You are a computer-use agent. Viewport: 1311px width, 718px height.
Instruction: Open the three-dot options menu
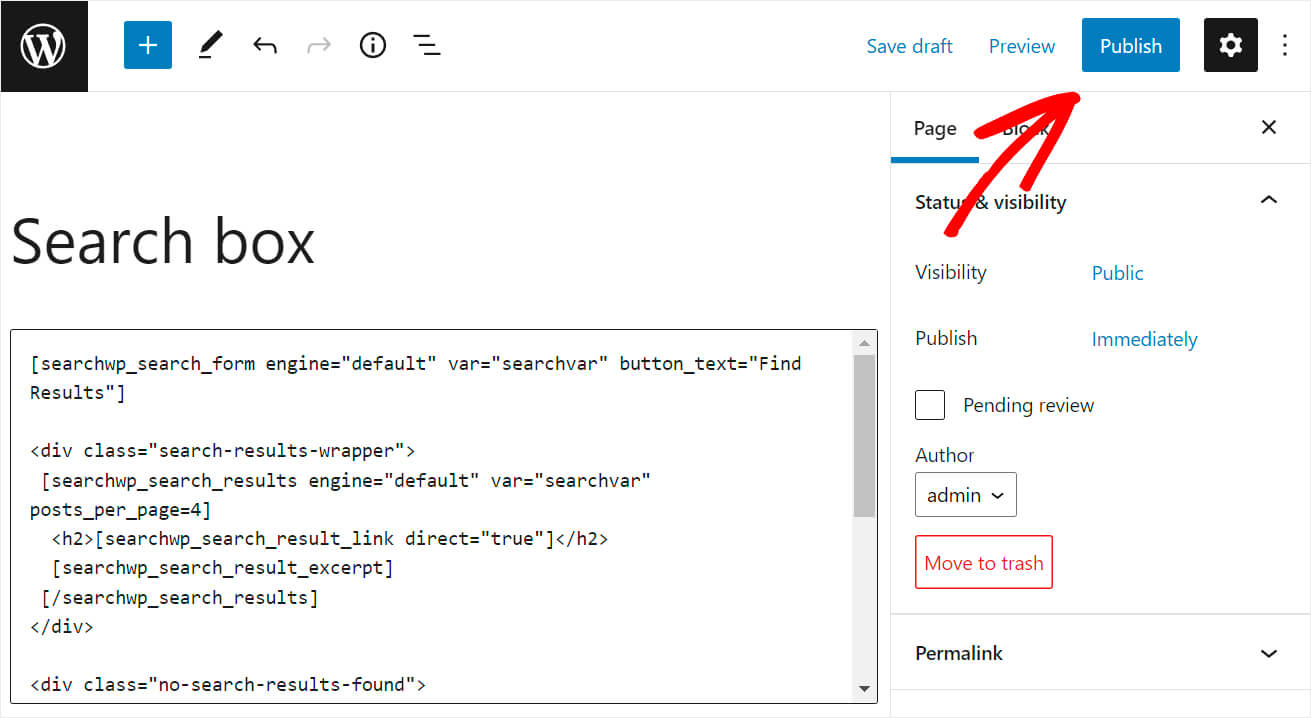[1285, 45]
